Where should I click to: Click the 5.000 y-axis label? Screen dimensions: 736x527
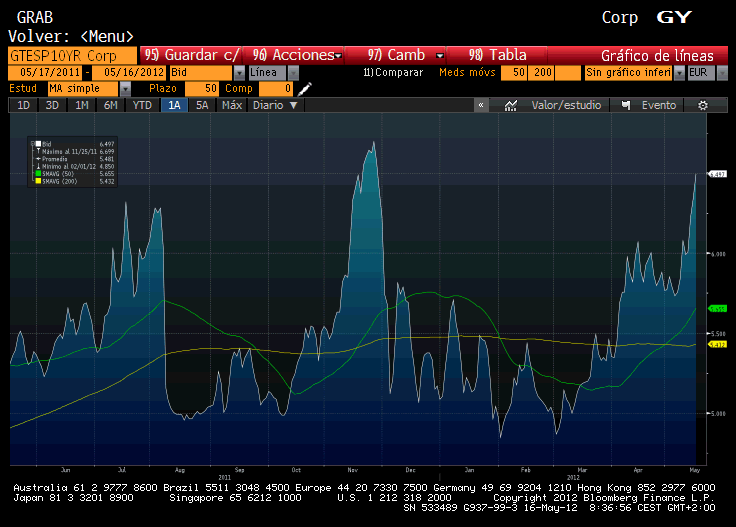[x=718, y=413]
